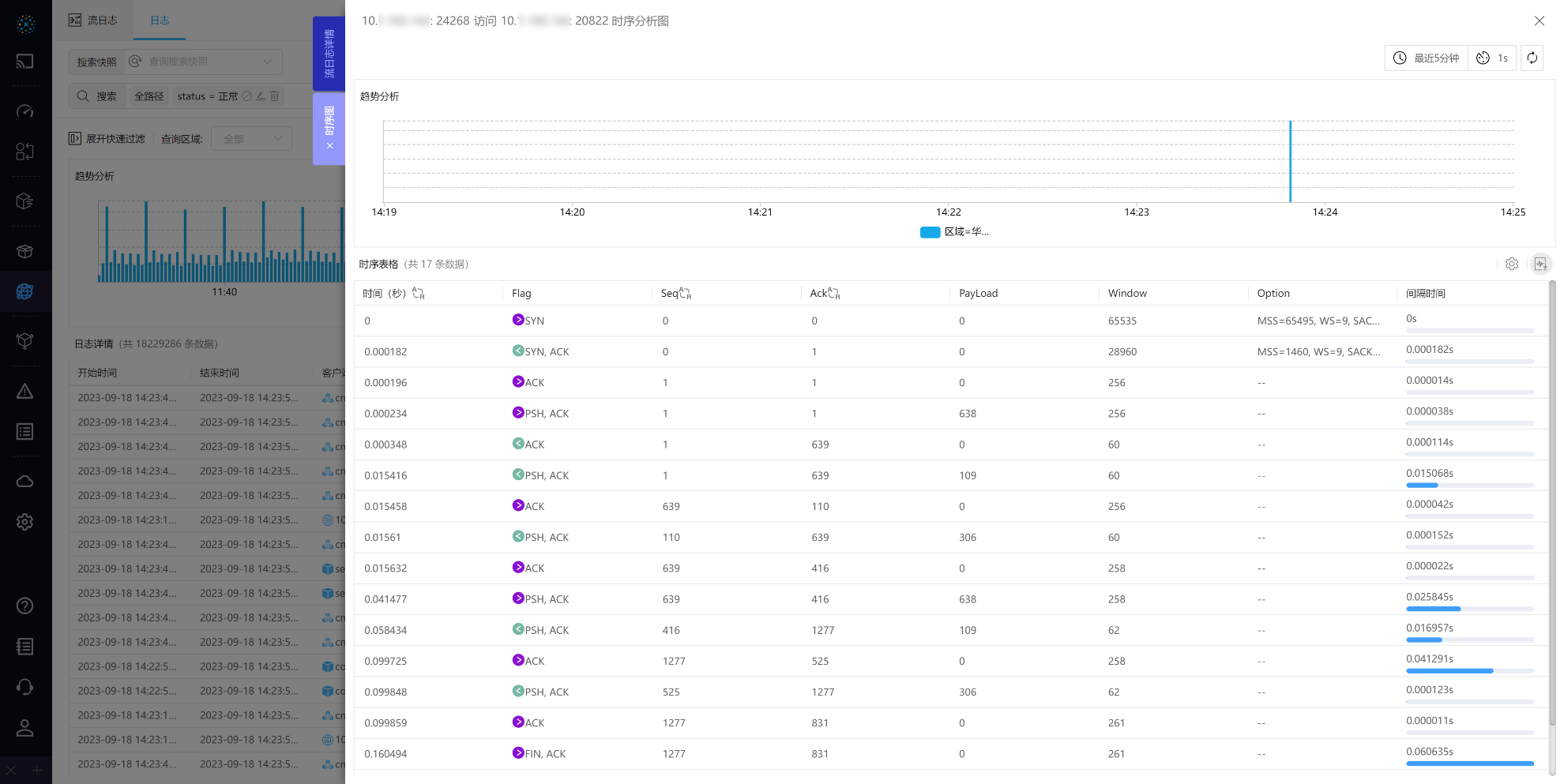Toggle relative Ack number display

(833, 294)
